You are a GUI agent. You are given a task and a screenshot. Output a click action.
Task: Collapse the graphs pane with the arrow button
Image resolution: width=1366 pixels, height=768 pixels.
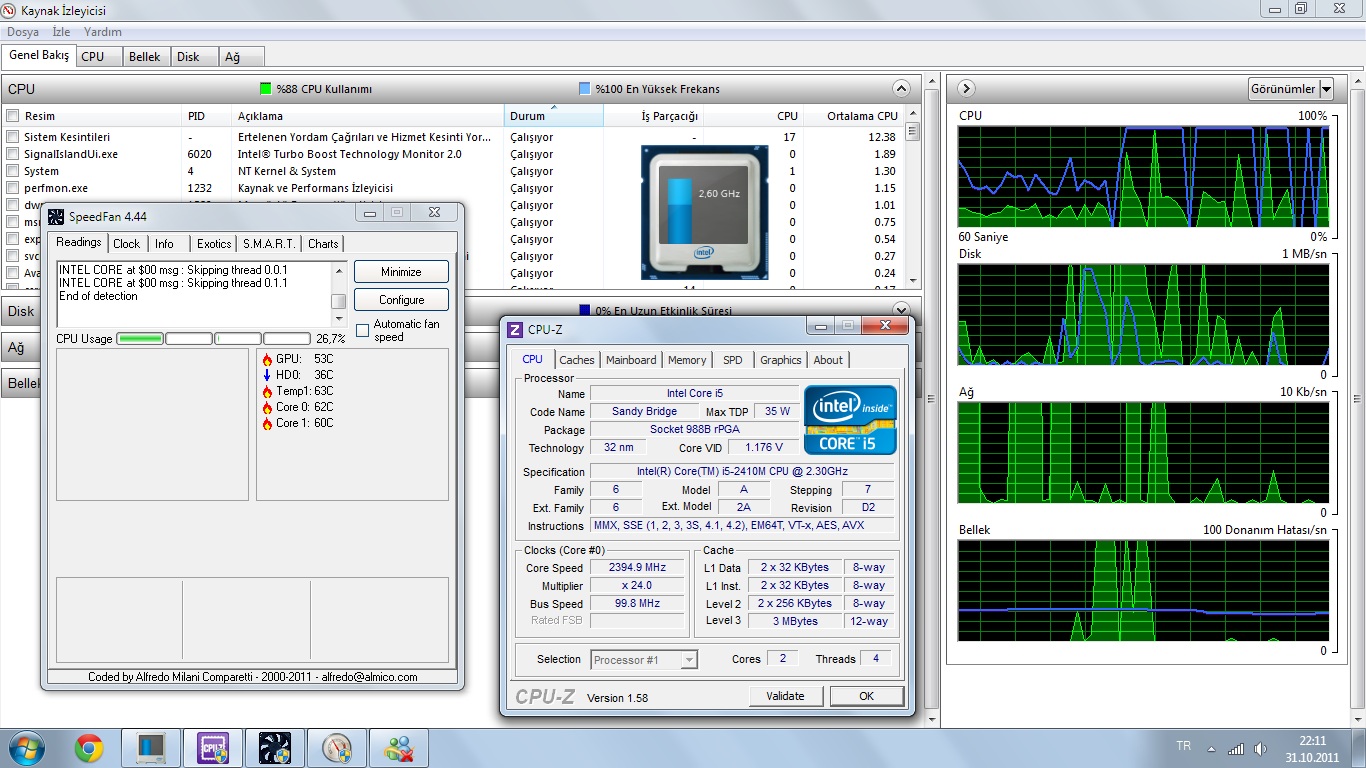tap(966, 89)
